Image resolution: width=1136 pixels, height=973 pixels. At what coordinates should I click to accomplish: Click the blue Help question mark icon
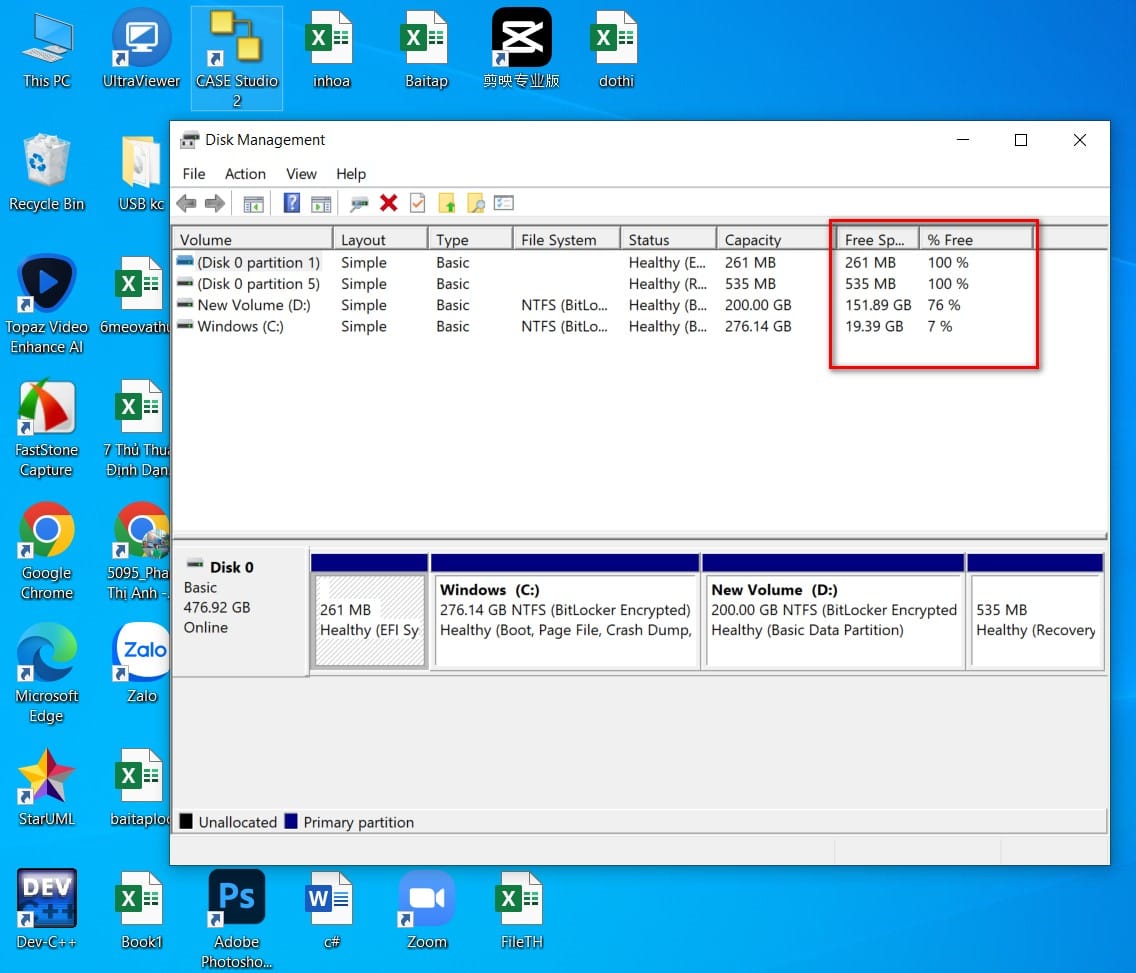click(x=291, y=203)
